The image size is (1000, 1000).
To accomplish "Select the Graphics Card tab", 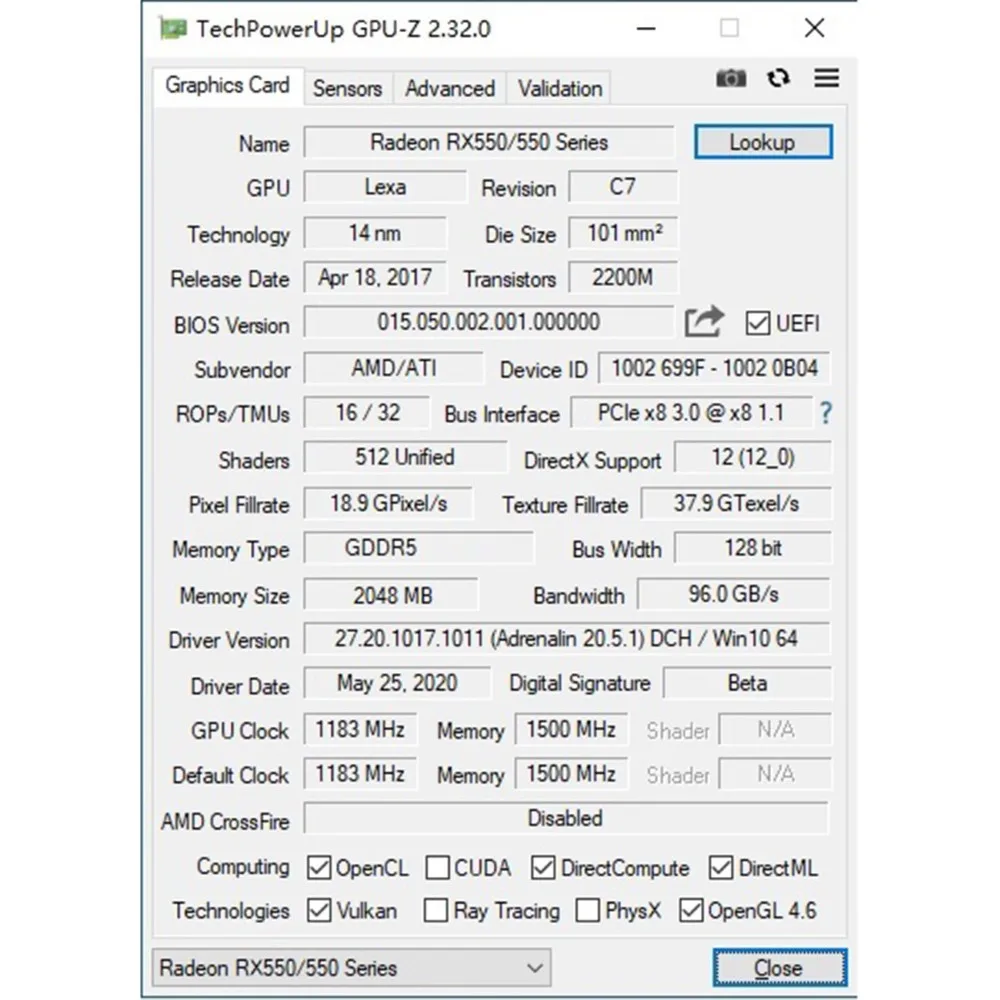I will (x=228, y=85).
